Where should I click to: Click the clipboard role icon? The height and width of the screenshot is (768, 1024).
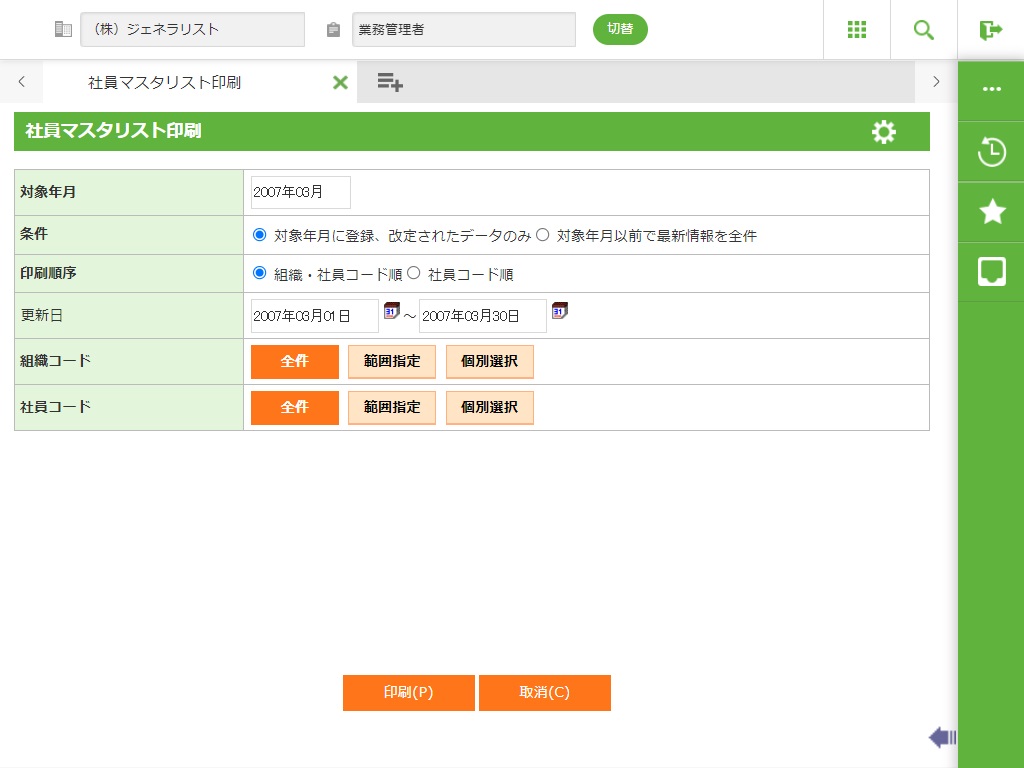pyautogui.click(x=333, y=29)
